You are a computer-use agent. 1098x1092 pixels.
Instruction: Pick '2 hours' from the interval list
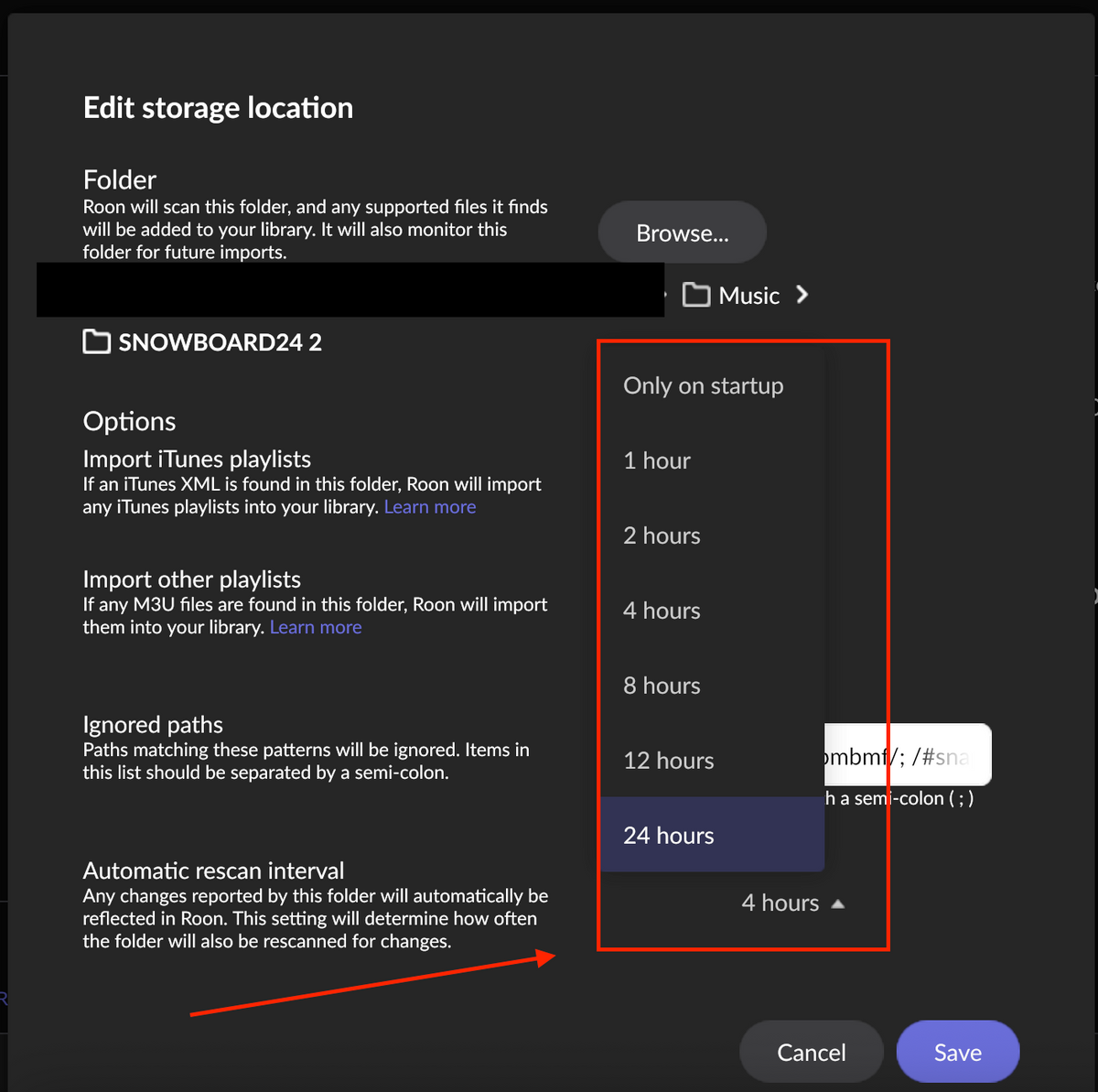[662, 535]
